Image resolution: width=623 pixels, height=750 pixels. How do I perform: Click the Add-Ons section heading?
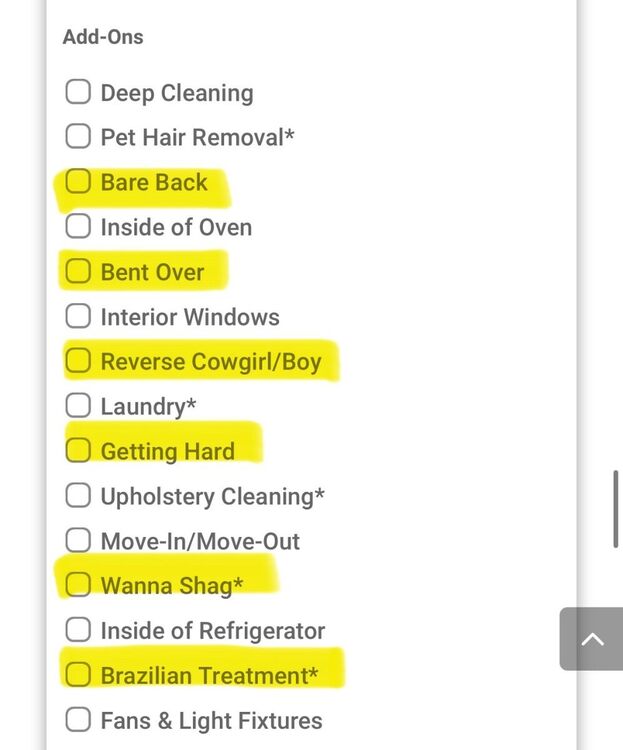coord(103,37)
